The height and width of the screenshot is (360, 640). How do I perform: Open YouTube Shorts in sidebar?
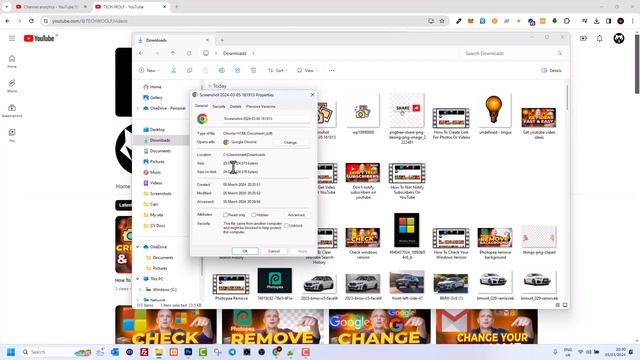[x=12, y=86]
